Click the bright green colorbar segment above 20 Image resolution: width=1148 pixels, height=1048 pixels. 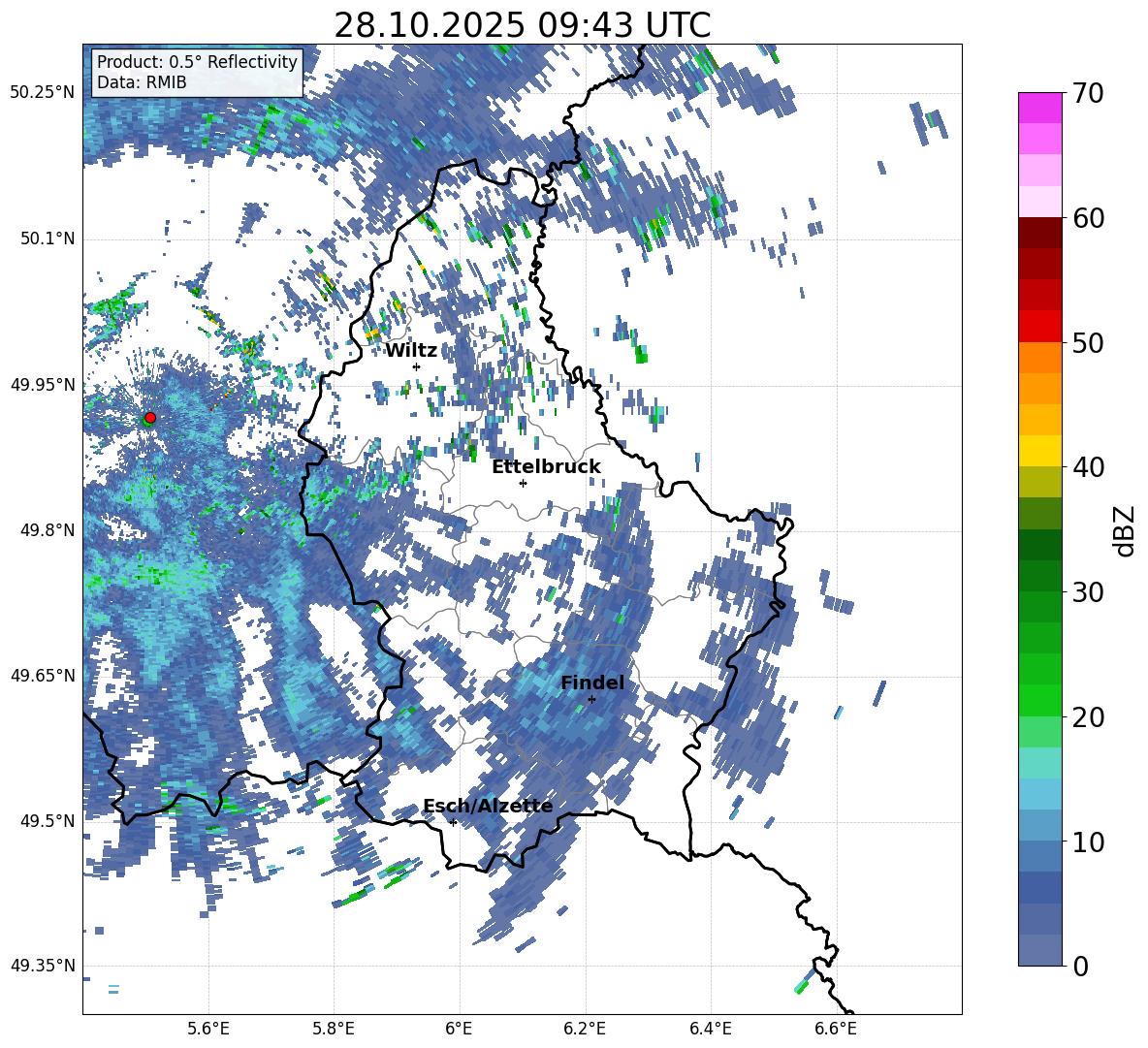point(1039,700)
